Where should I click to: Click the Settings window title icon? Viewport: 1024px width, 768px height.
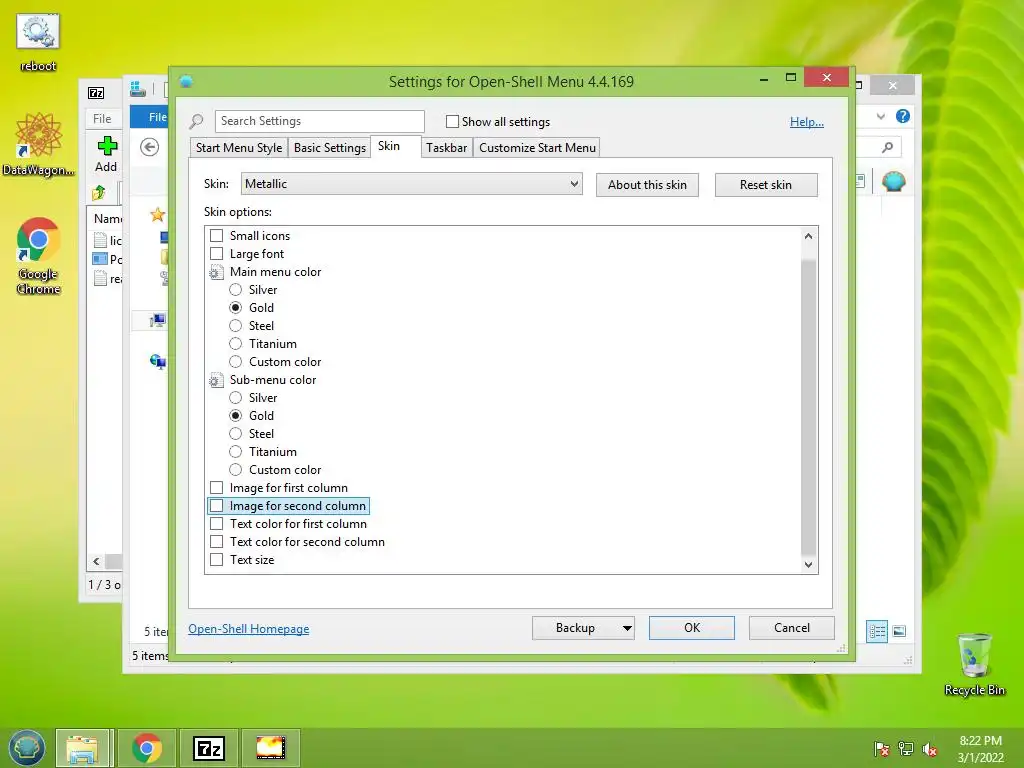(186, 81)
